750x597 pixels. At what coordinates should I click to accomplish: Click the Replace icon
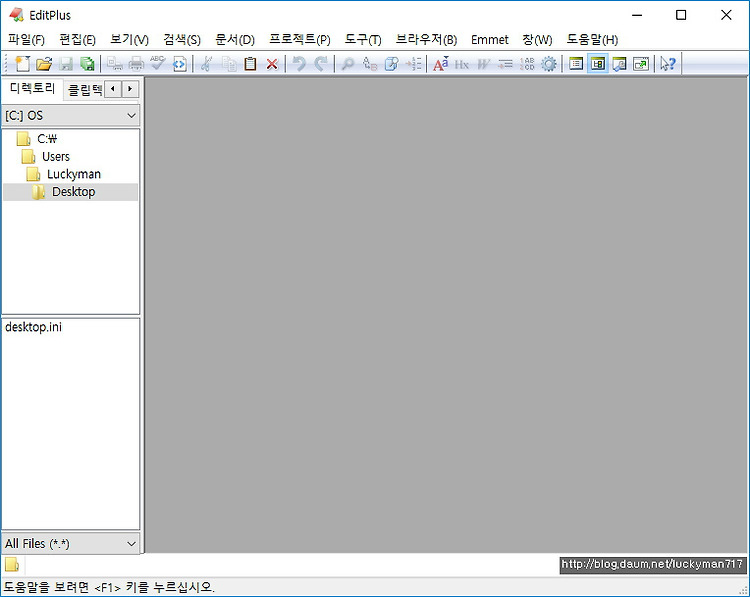pos(370,64)
